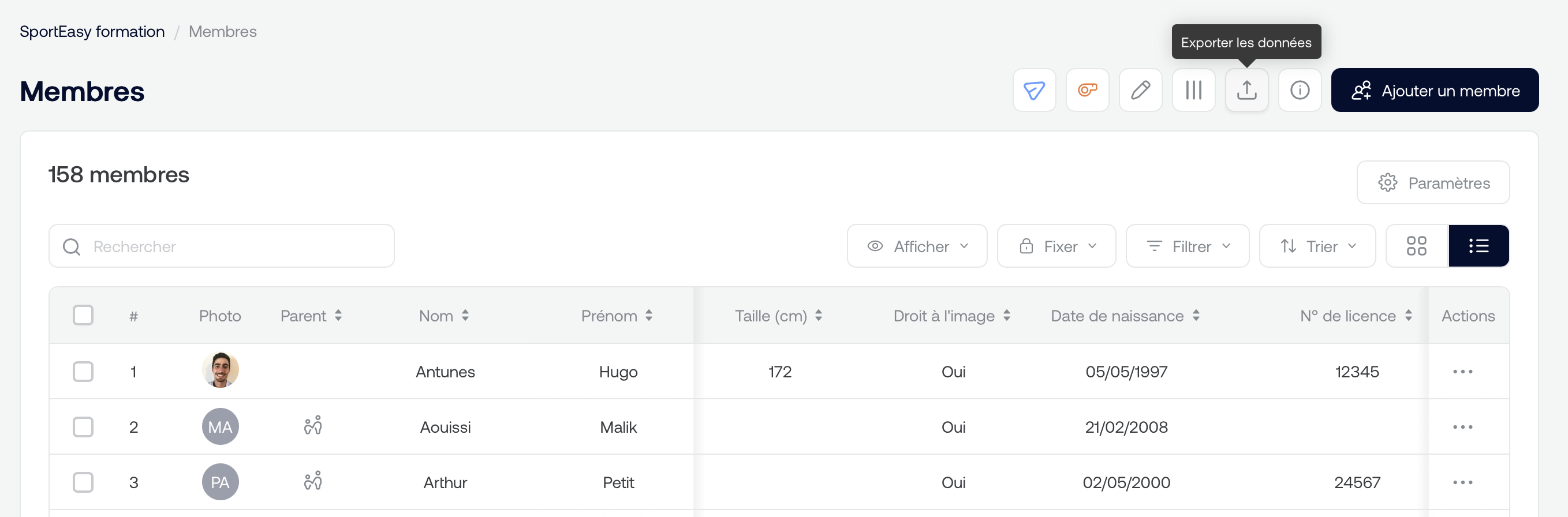Click height value 172
The width and height of the screenshot is (1568, 517).
(x=780, y=372)
